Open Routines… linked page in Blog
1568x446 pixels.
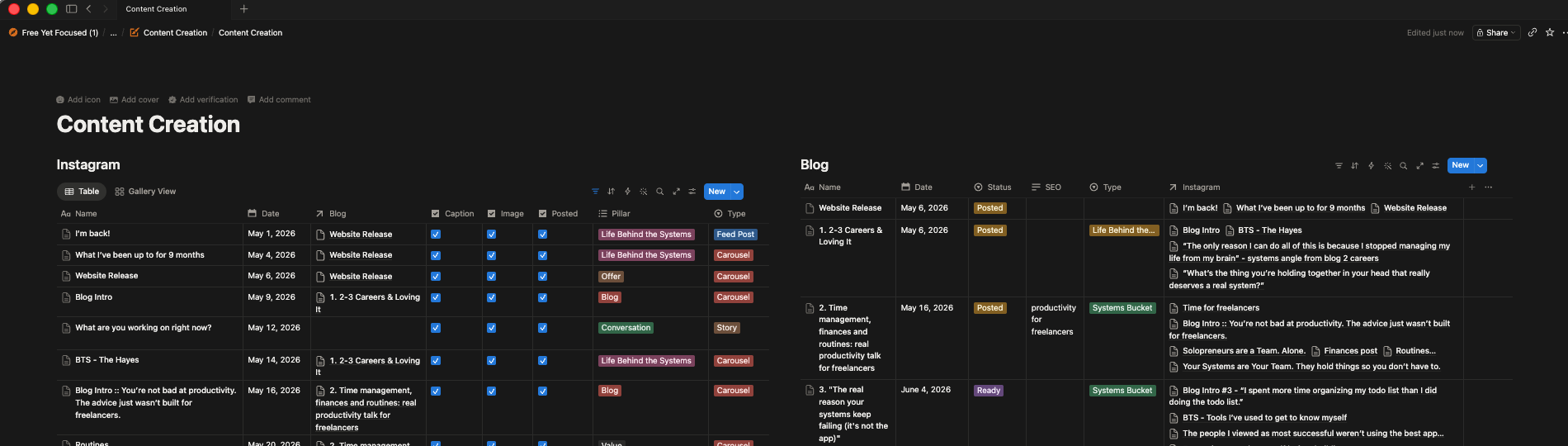coord(1410,351)
